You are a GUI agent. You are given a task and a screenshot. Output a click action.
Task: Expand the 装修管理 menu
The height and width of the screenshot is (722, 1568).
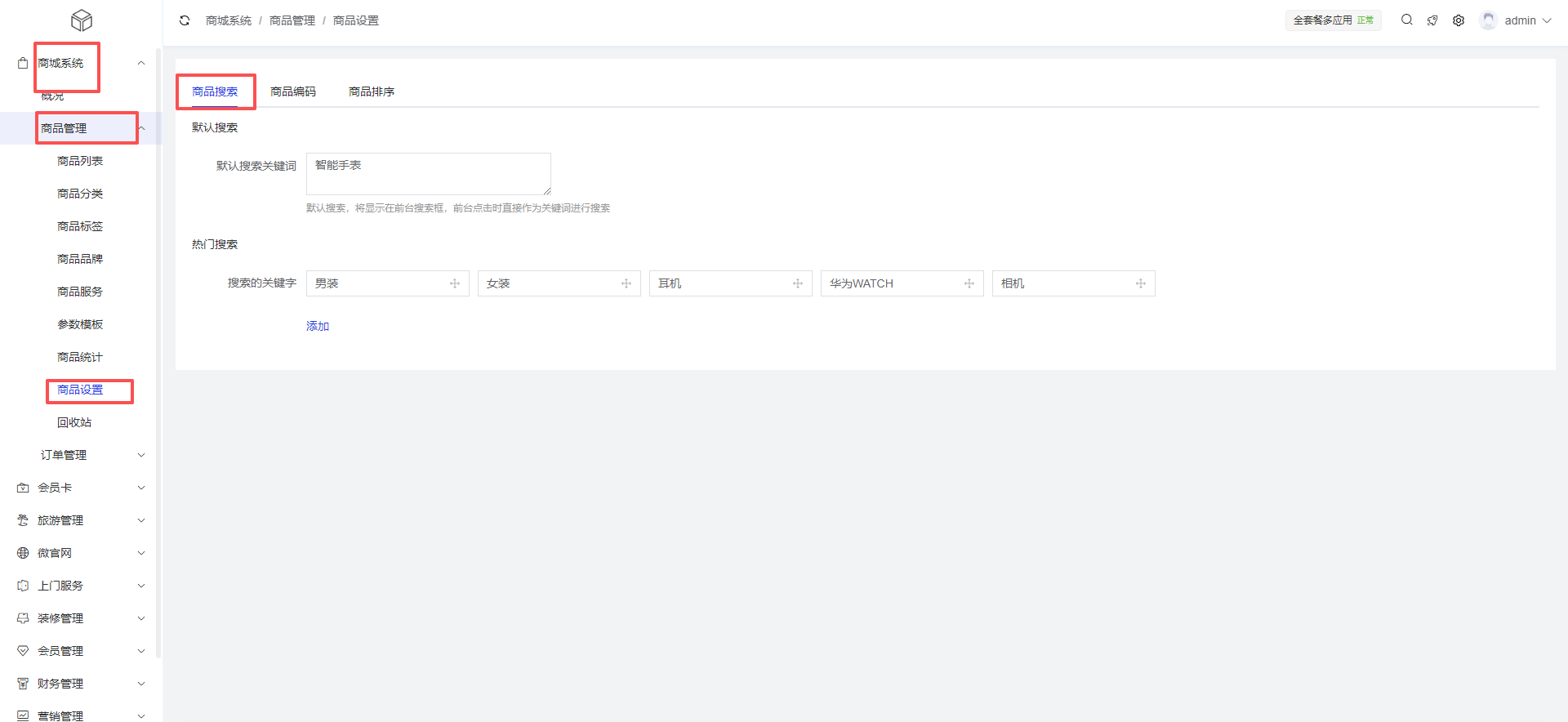141,618
